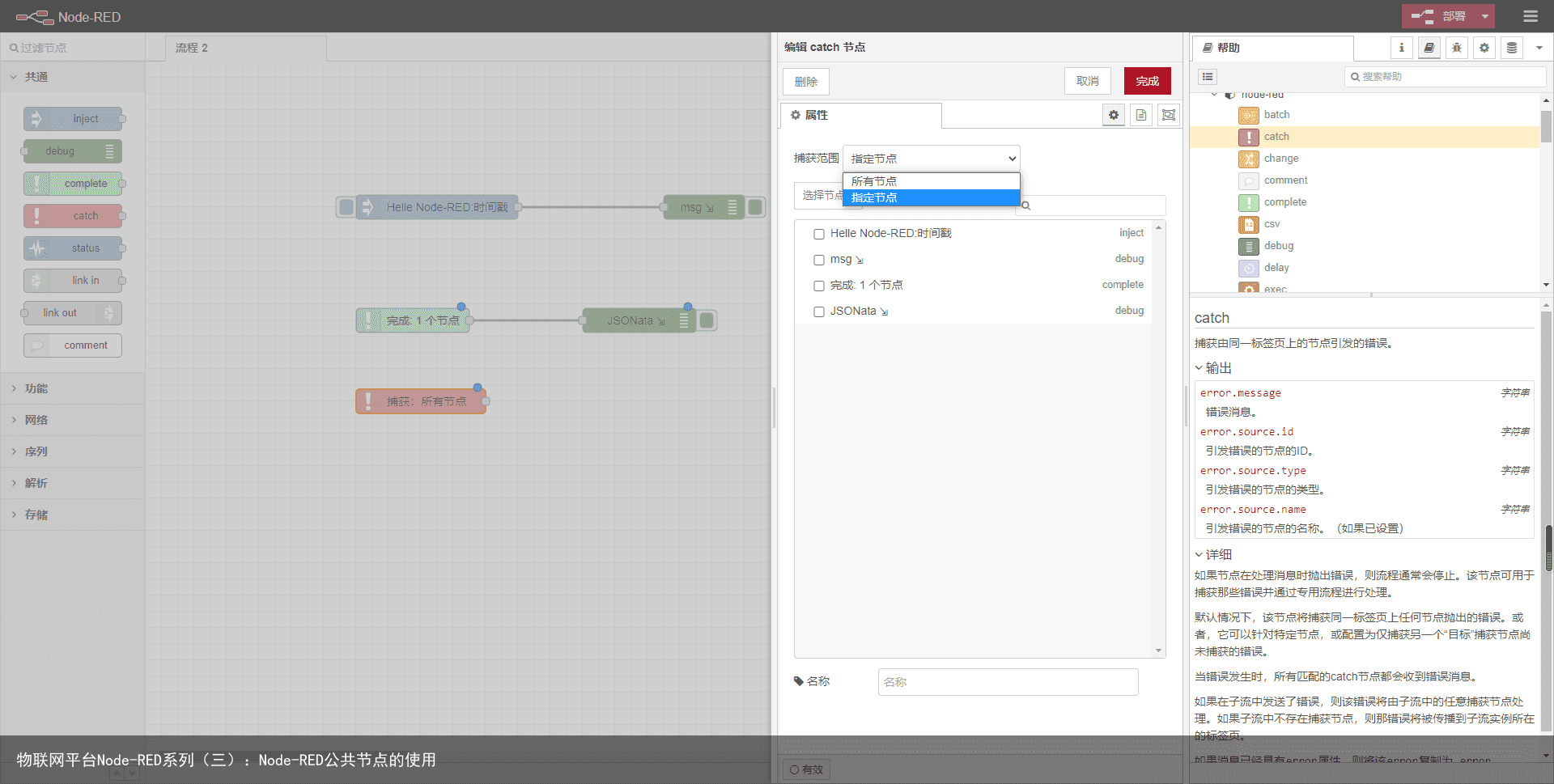Select the debug node in the palette

(x=73, y=151)
